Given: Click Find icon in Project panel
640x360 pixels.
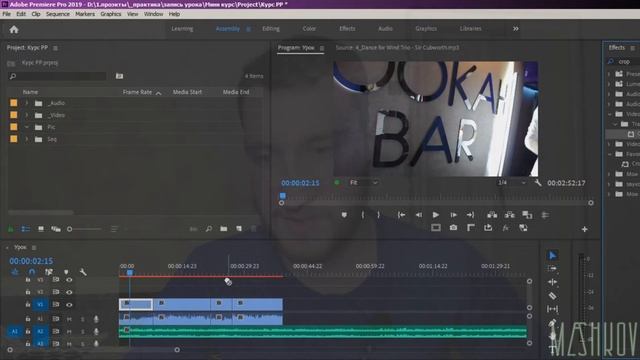Looking at the screenshot, I should tap(209, 229).
